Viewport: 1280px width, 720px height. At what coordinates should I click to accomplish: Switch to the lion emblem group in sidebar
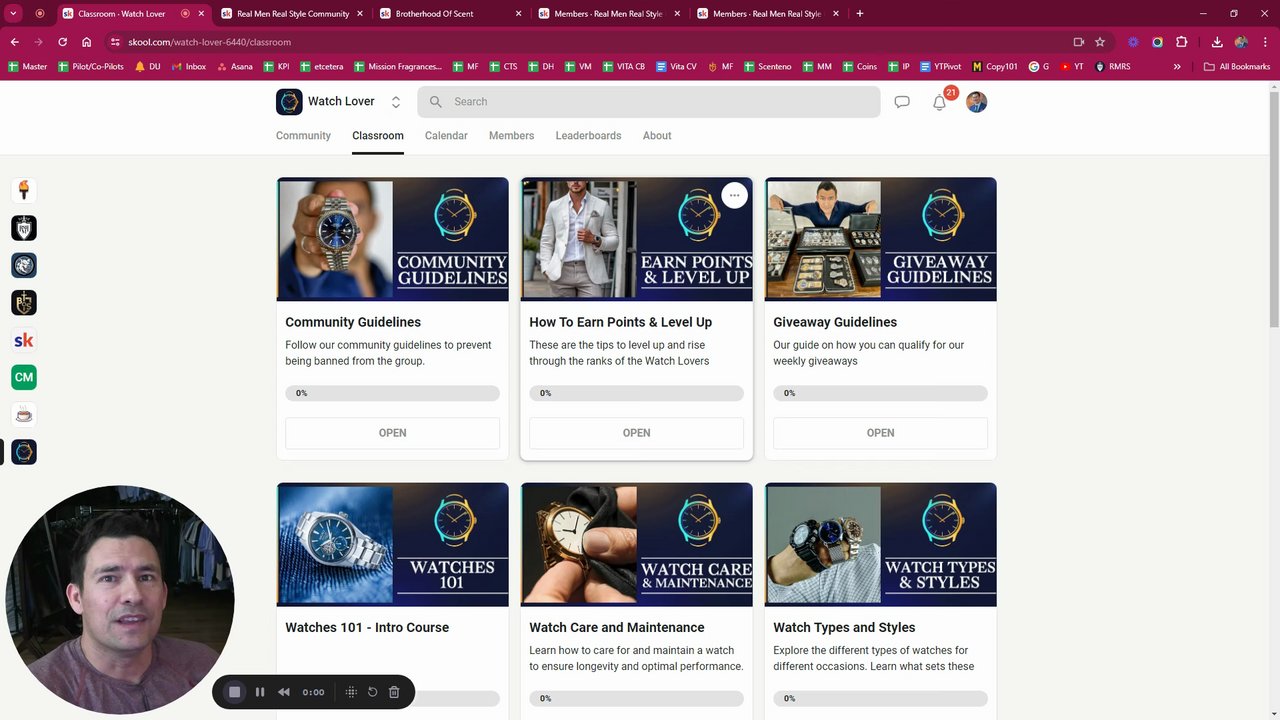click(24, 265)
